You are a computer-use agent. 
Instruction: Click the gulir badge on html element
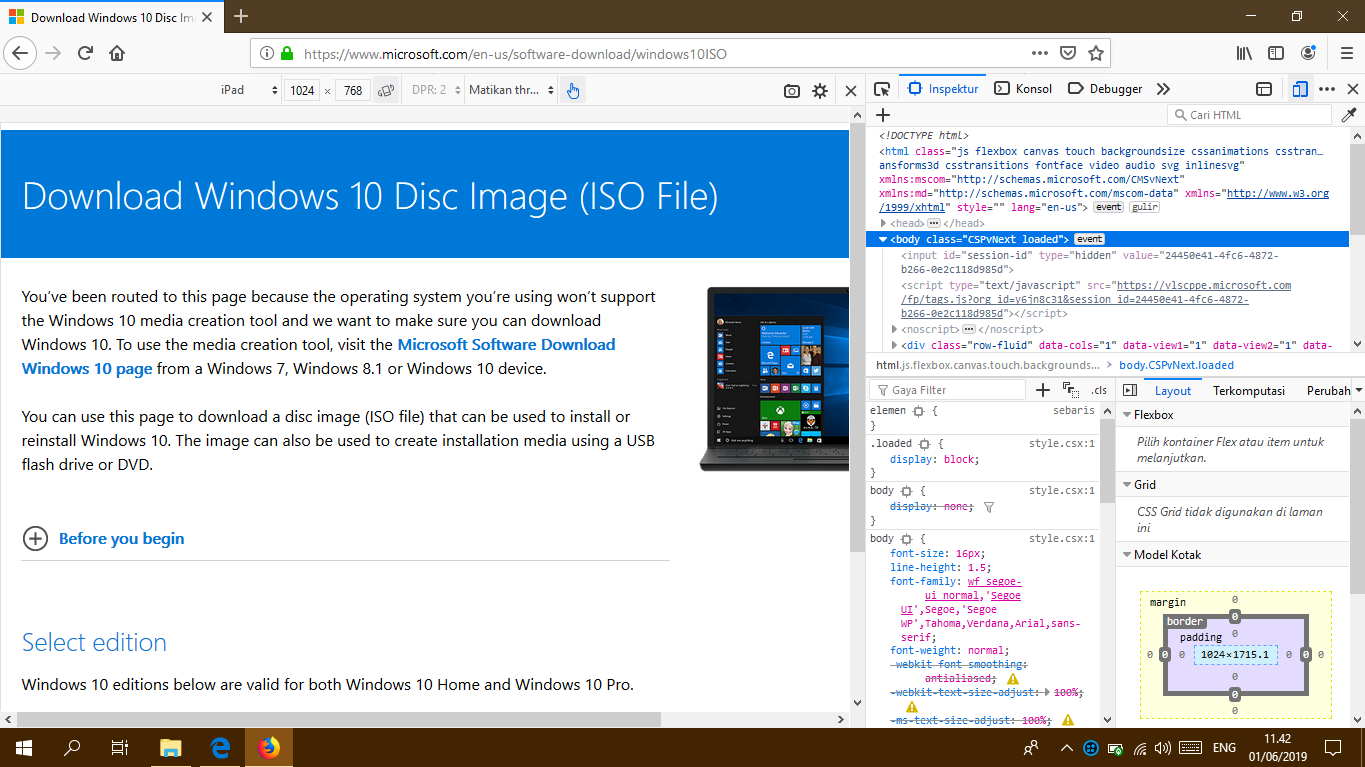click(1144, 207)
